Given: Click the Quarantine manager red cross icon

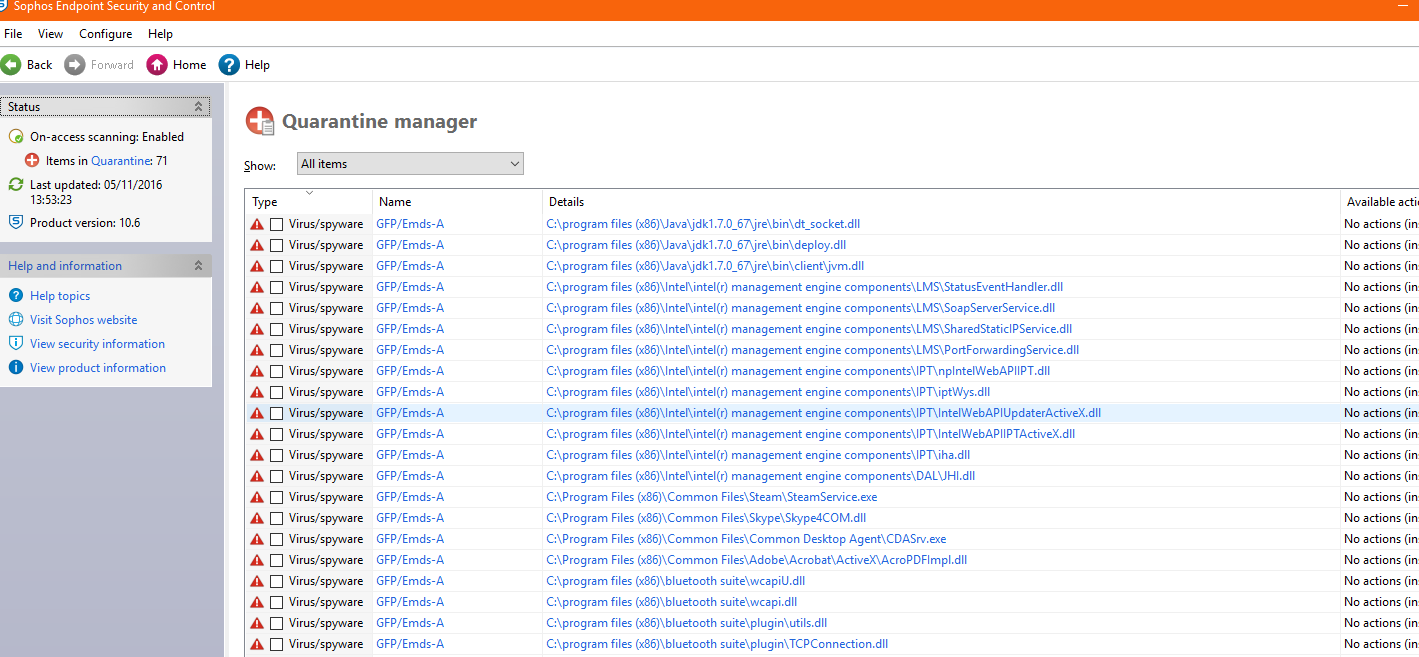Looking at the screenshot, I should (260, 122).
